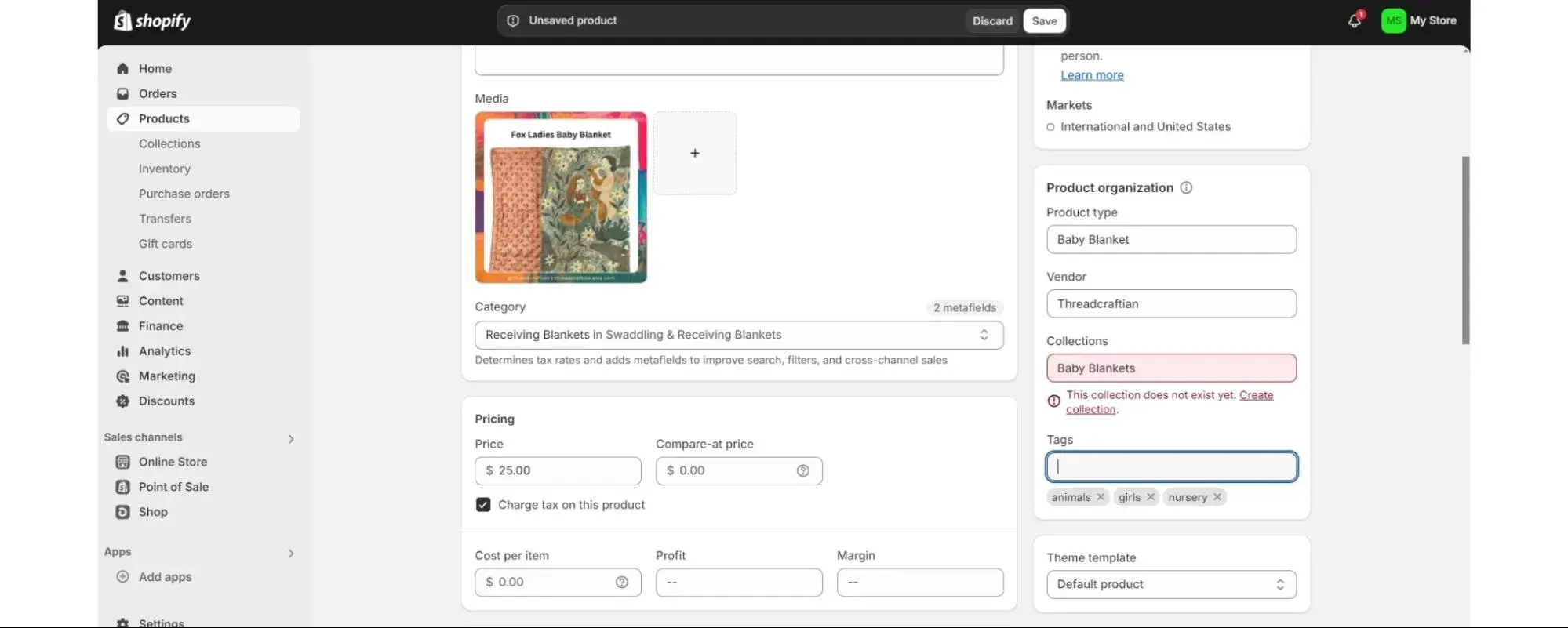Click the Vendor field Threadcraftian

[1171, 304]
